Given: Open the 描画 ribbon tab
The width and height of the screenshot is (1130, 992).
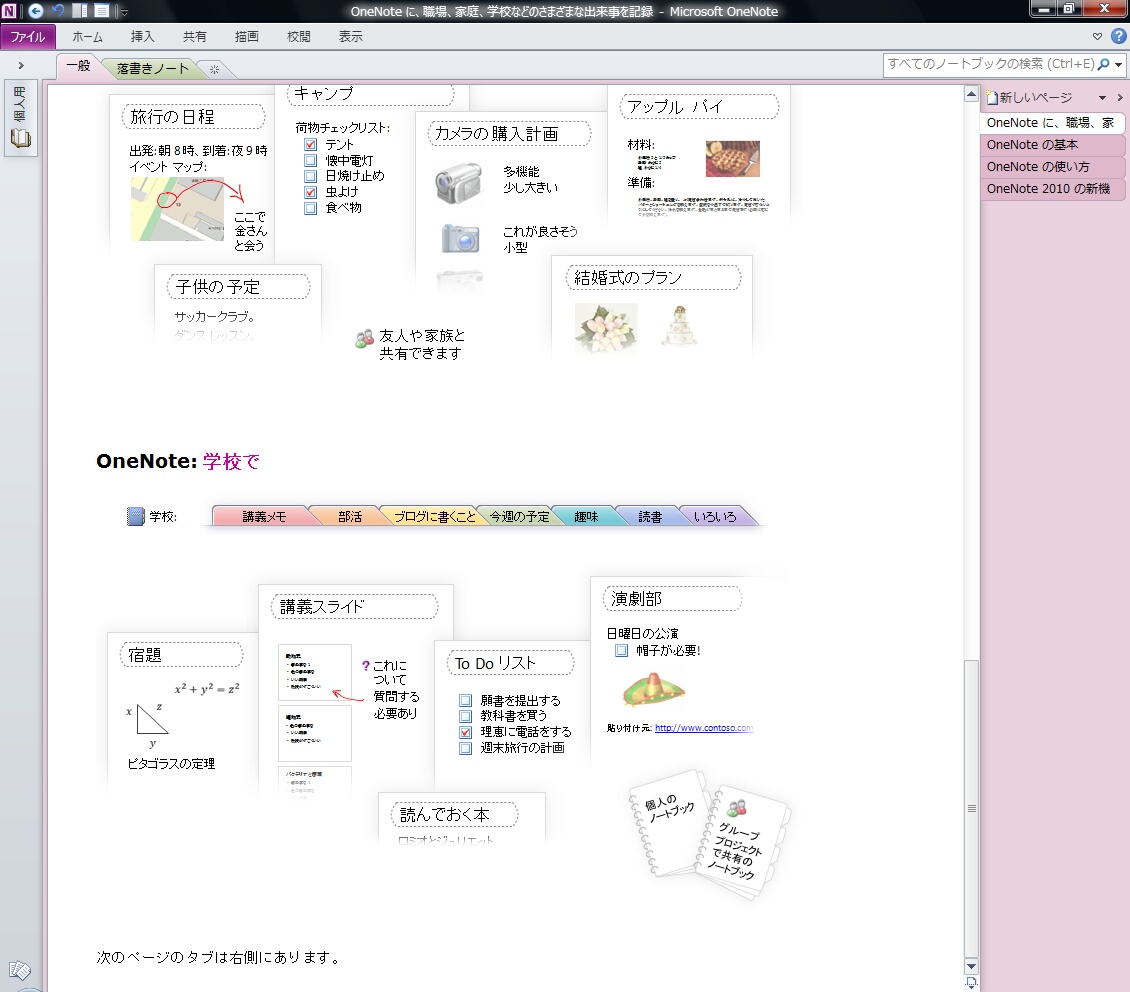Looking at the screenshot, I should pos(246,37).
